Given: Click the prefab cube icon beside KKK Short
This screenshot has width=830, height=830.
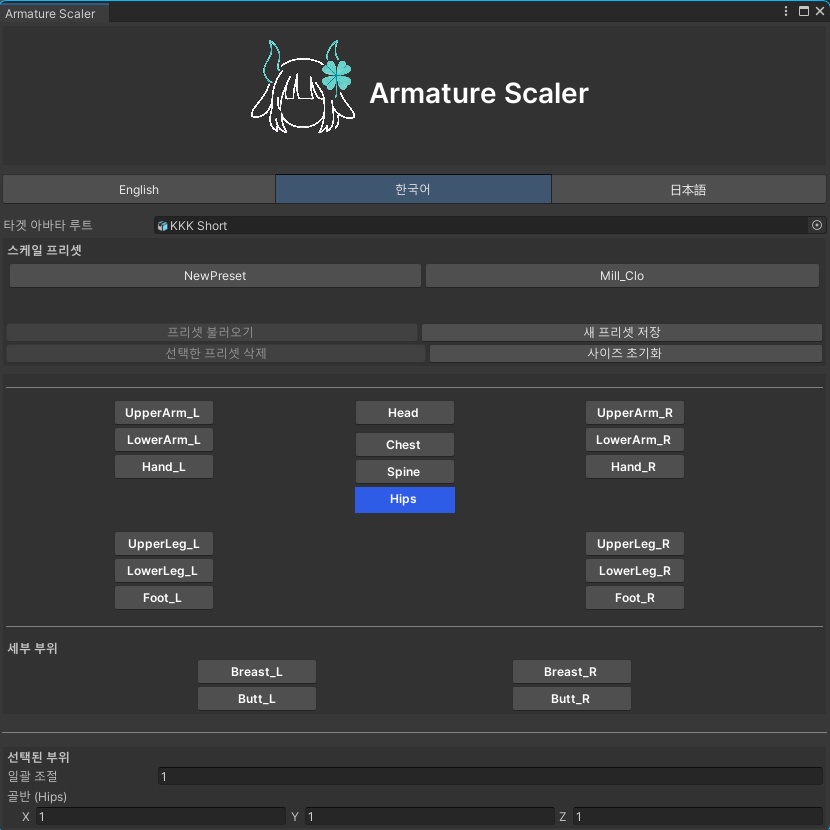Looking at the screenshot, I should coord(161,225).
